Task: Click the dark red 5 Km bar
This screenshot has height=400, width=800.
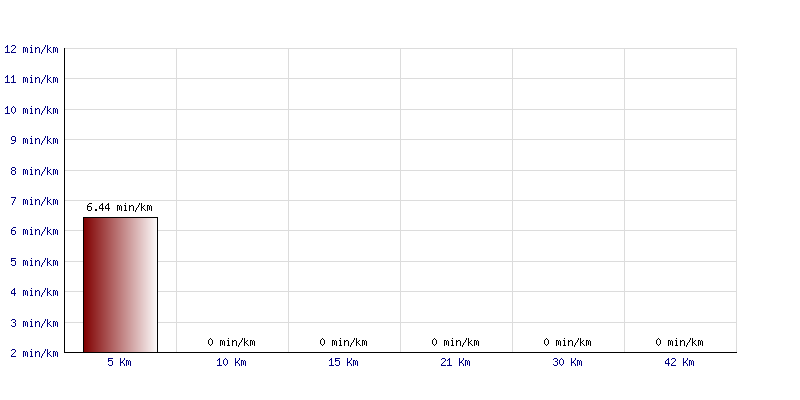Action: [120, 285]
